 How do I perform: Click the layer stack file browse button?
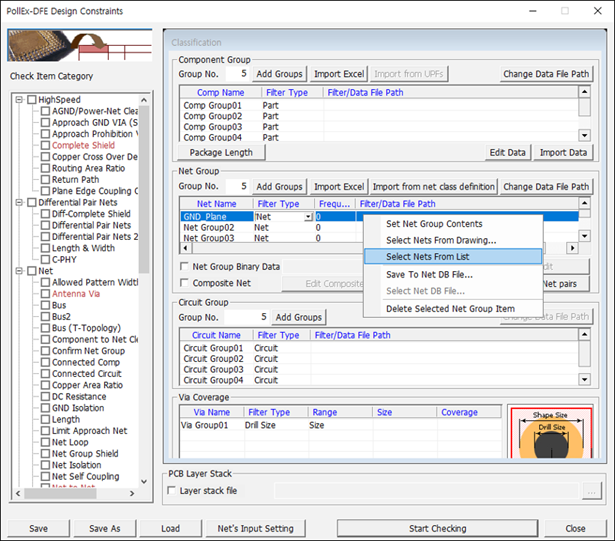pyautogui.click(x=593, y=491)
